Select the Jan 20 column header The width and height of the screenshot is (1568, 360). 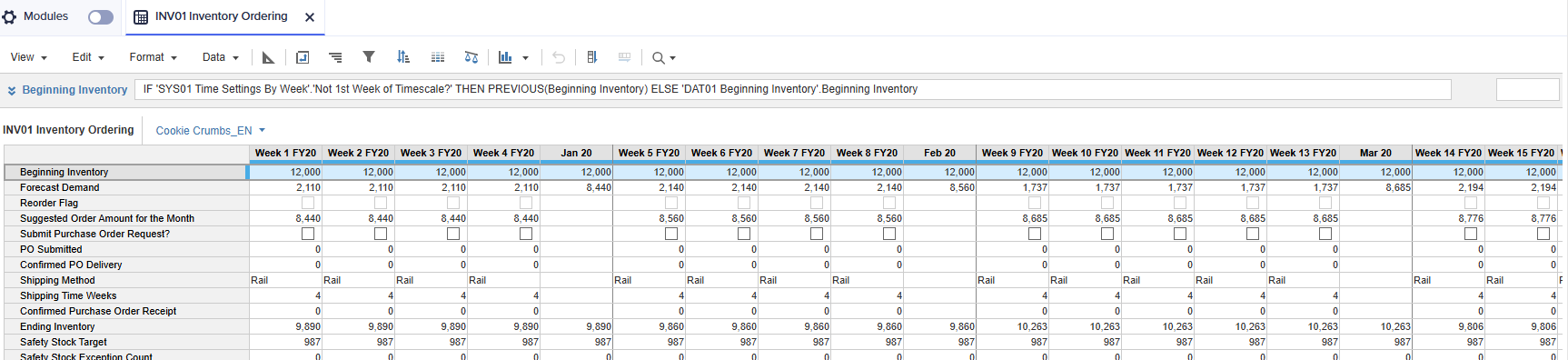(576, 153)
